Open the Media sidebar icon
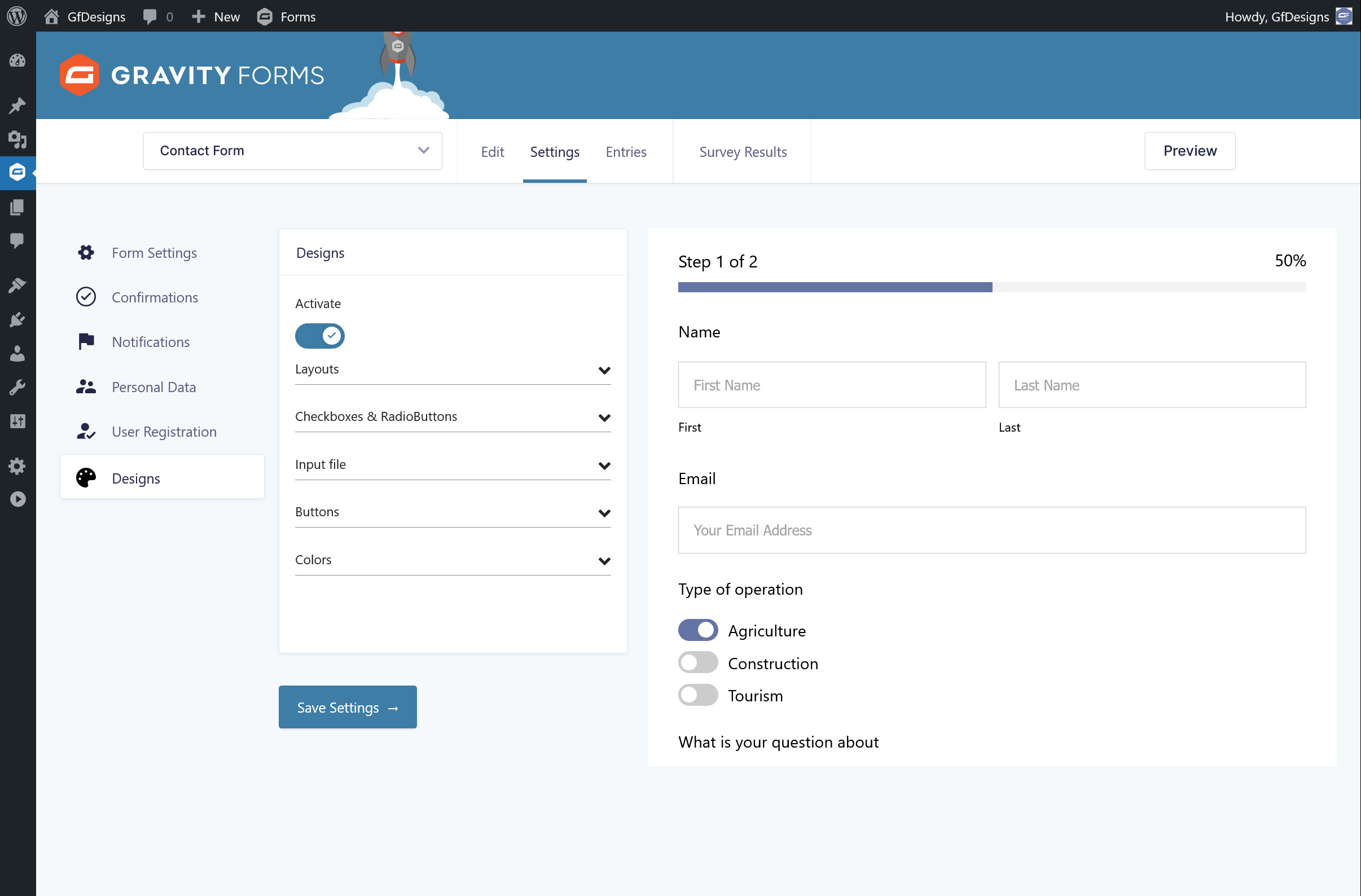This screenshot has width=1361, height=896. (17, 139)
